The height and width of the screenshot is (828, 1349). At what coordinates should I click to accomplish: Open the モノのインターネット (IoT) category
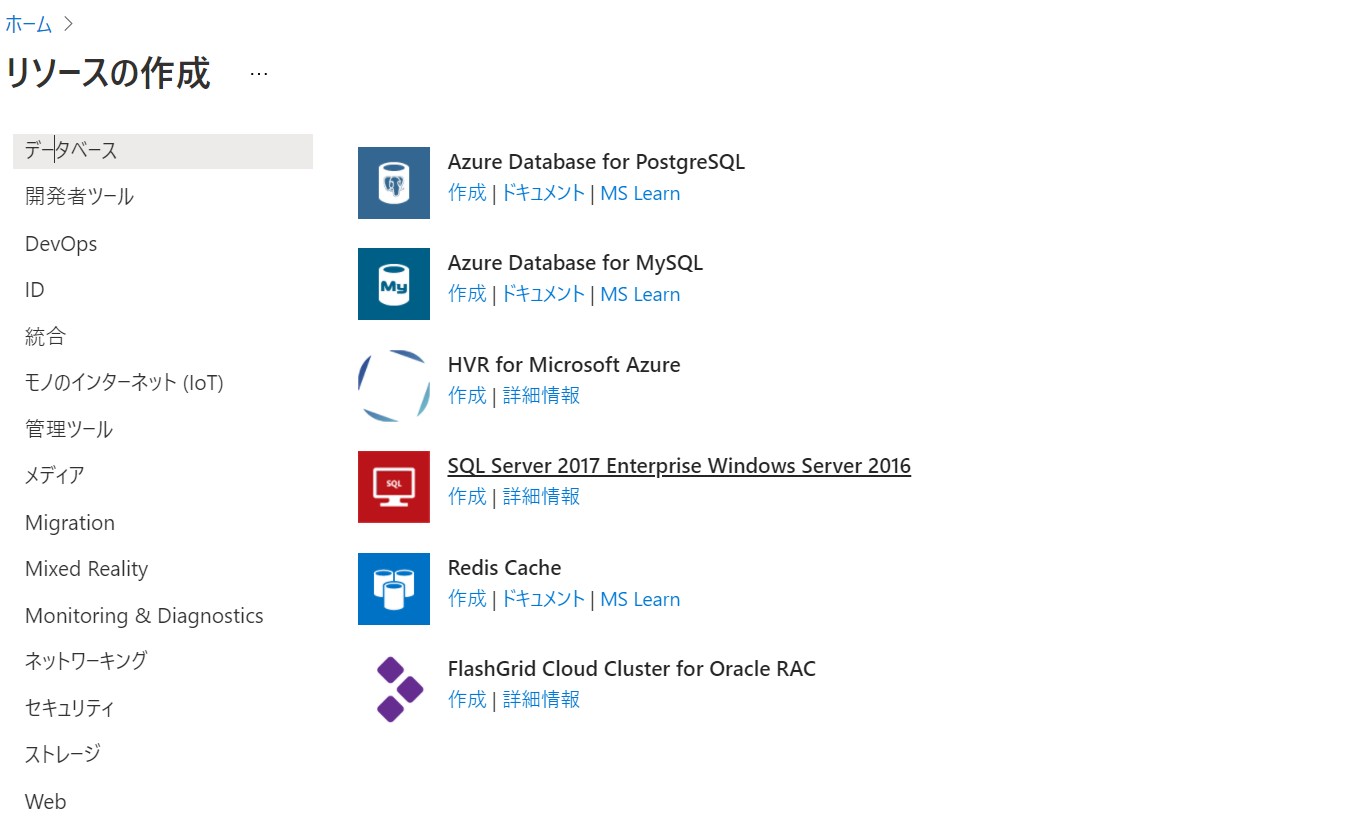tap(124, 383)
